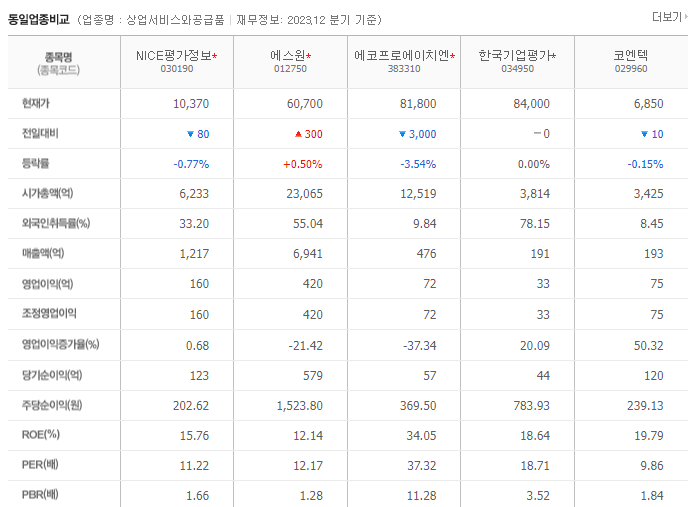Screen dimensions: 689x507
Task: Select stock code 030190
Action: [x=177, y=69]
